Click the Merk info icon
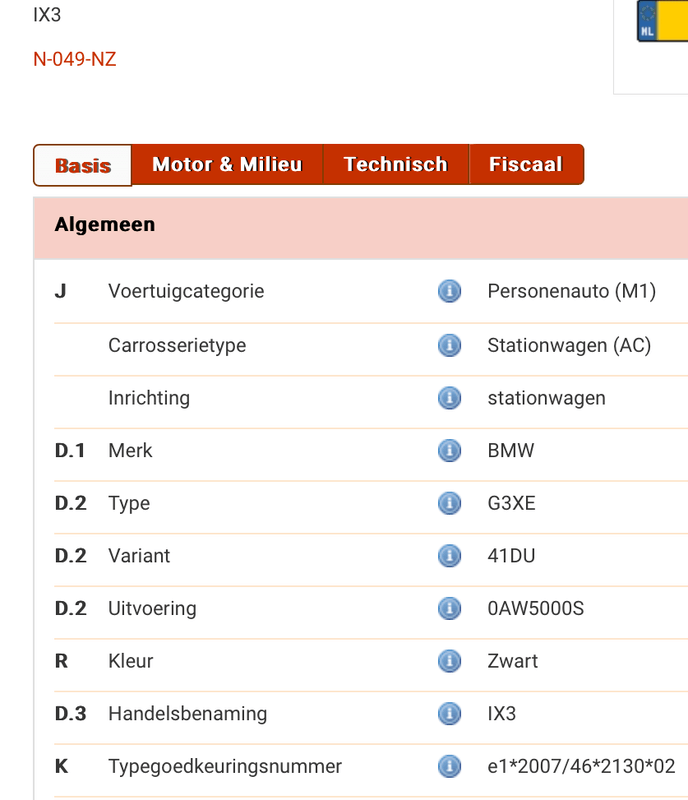This screenshot has width=688, height=800. [450, 451]
